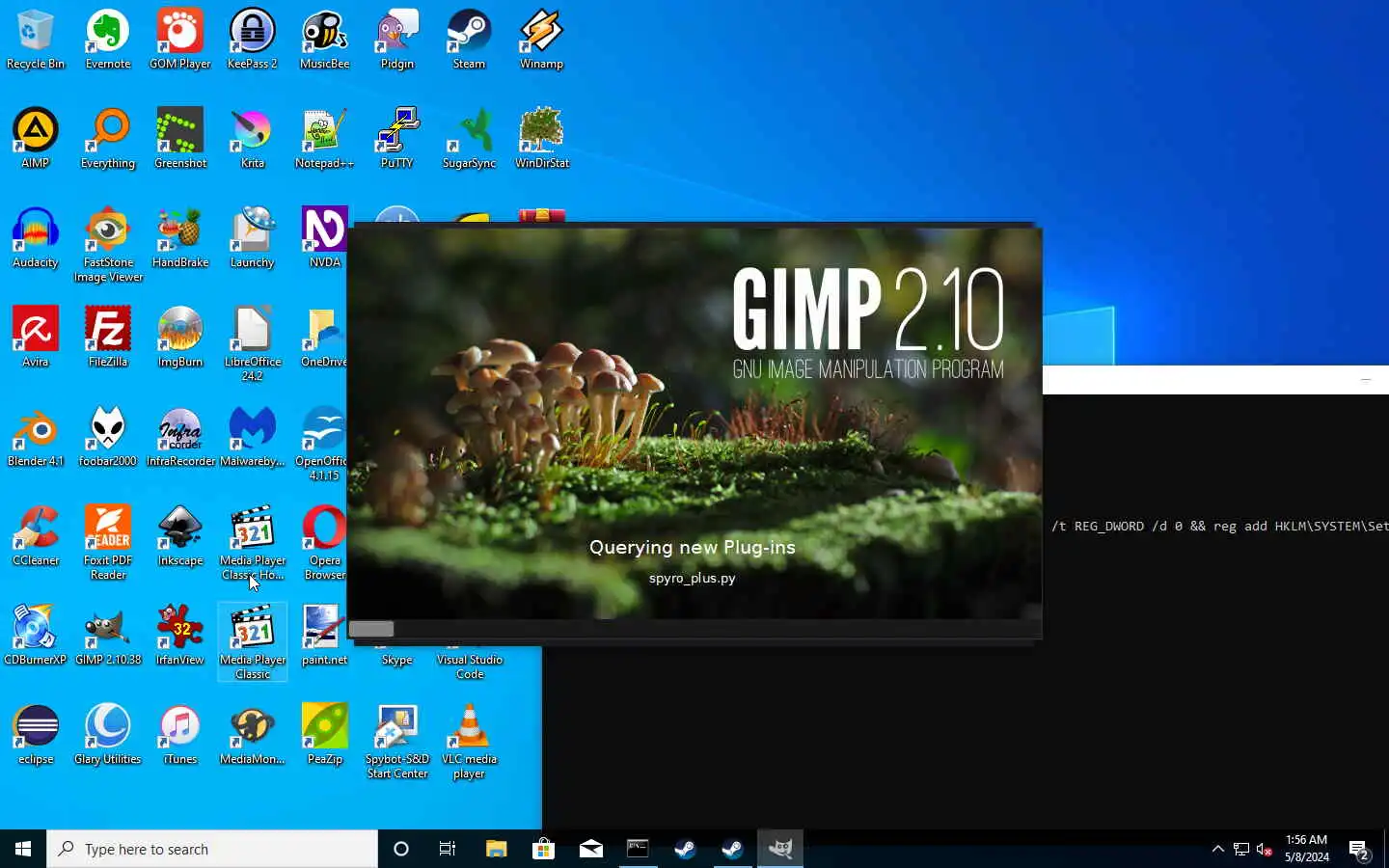Screen dimensions: 1389x868
Task: Select the KeePass 2 desktop shortcut
Action: [x=253, y=40]
